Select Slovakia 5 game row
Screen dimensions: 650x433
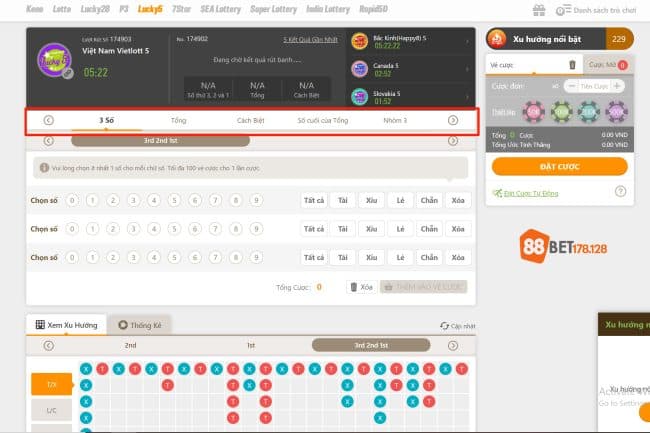[410, 97]
